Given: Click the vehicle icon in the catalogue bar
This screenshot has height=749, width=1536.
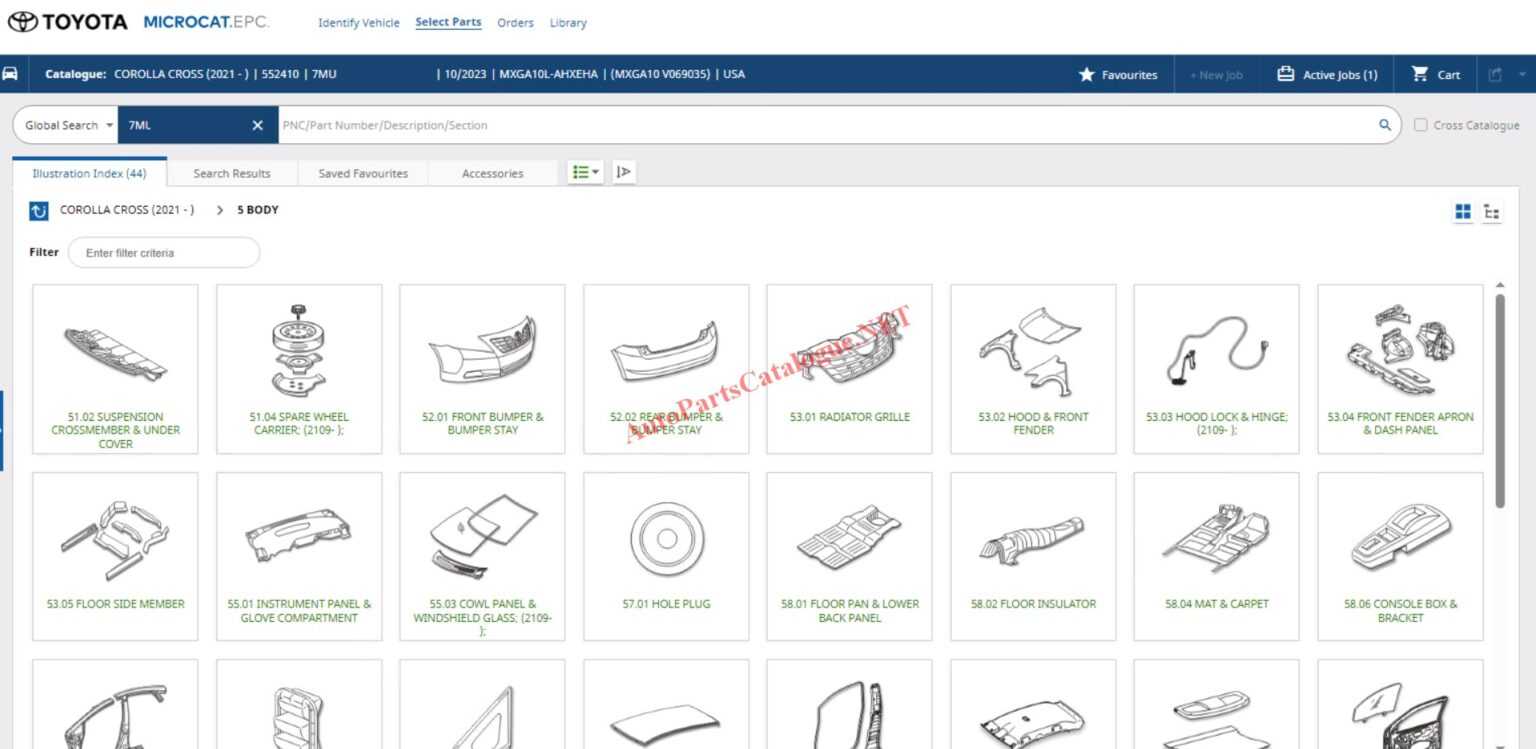Looking at the screenshot, I should (x=12, y=72).
